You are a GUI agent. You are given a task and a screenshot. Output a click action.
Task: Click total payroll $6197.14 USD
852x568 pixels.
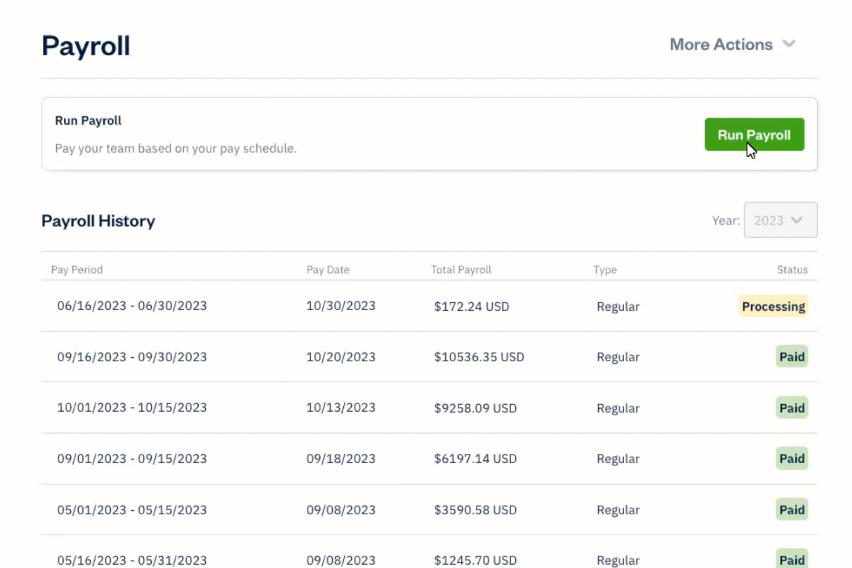(x=475, y=458)
